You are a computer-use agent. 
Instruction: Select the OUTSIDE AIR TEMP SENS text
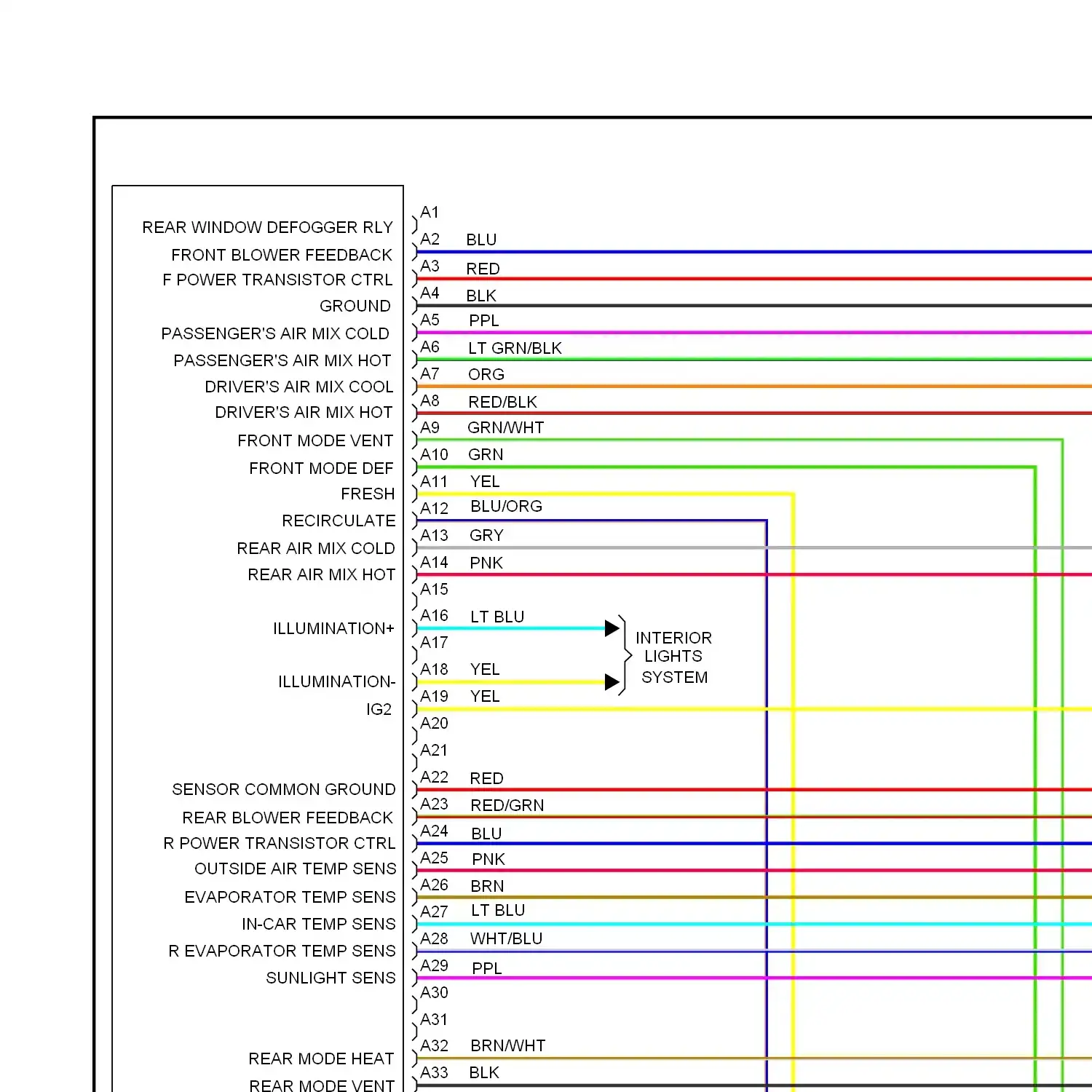click(x=295, y=869)
